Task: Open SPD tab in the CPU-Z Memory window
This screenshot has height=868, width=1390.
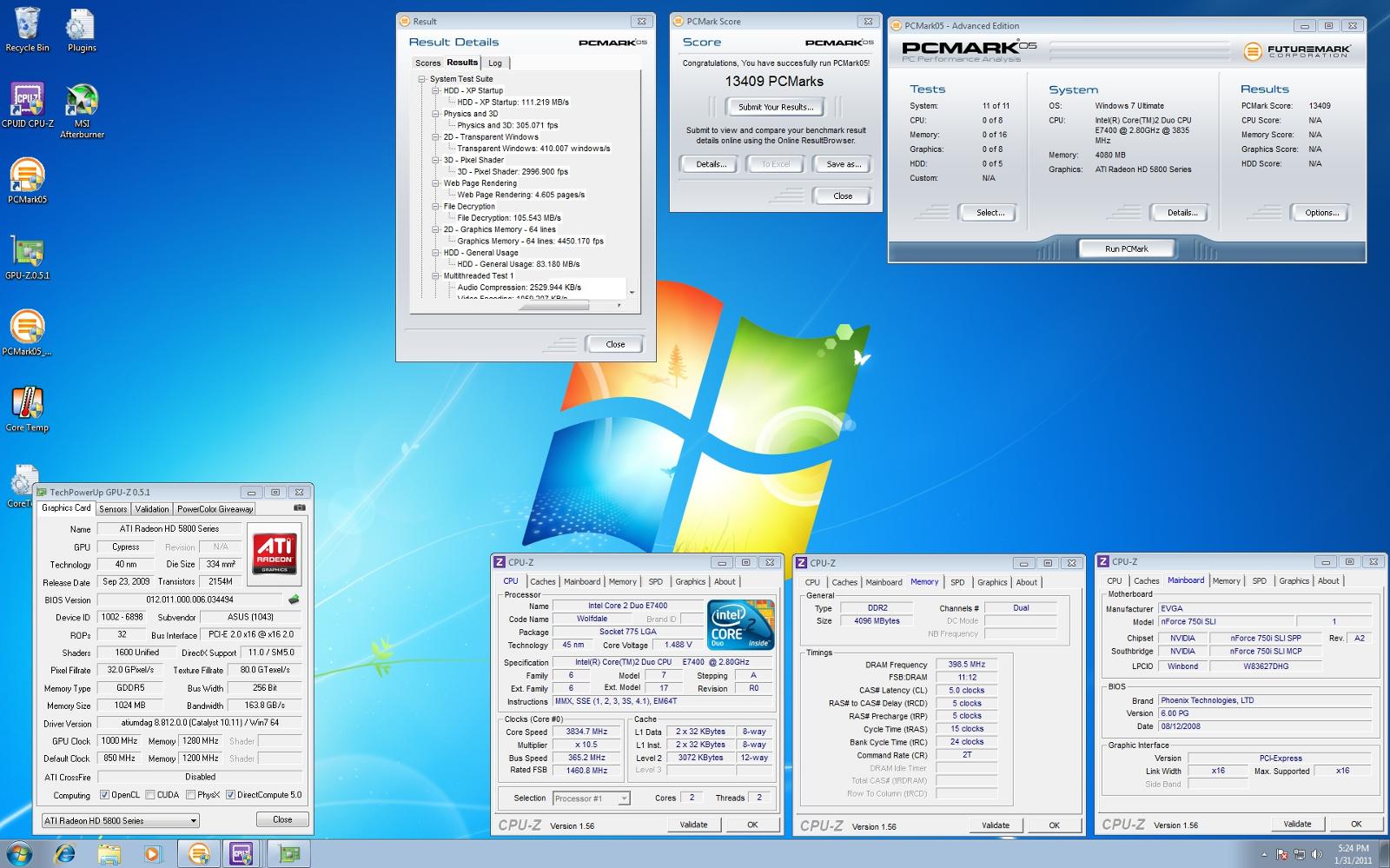Action: pos(957,583)
